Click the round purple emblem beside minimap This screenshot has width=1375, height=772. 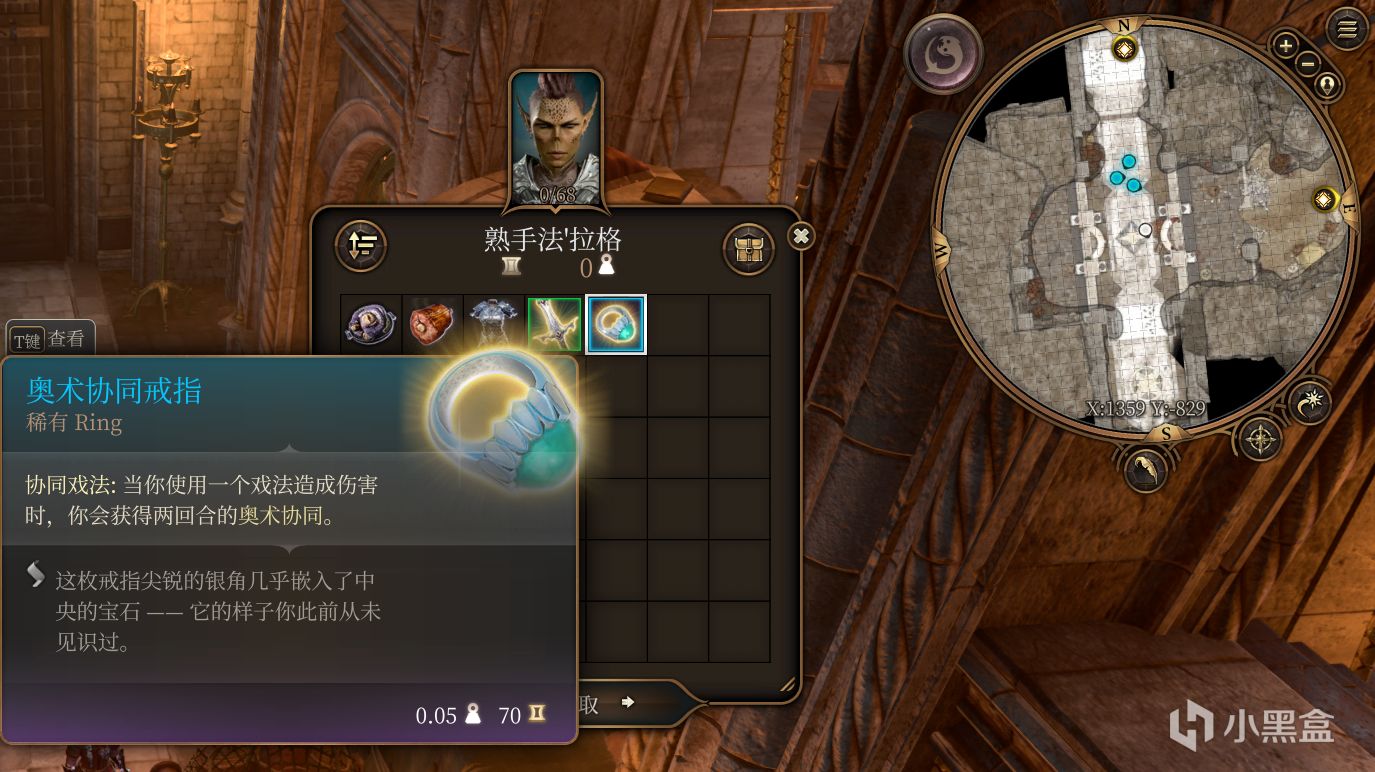[943, 55]
